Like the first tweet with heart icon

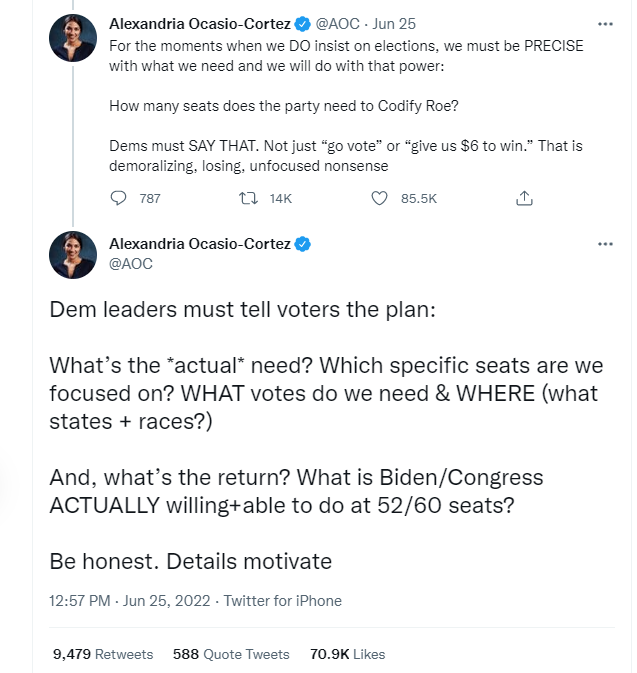click(x=379, y=199)
